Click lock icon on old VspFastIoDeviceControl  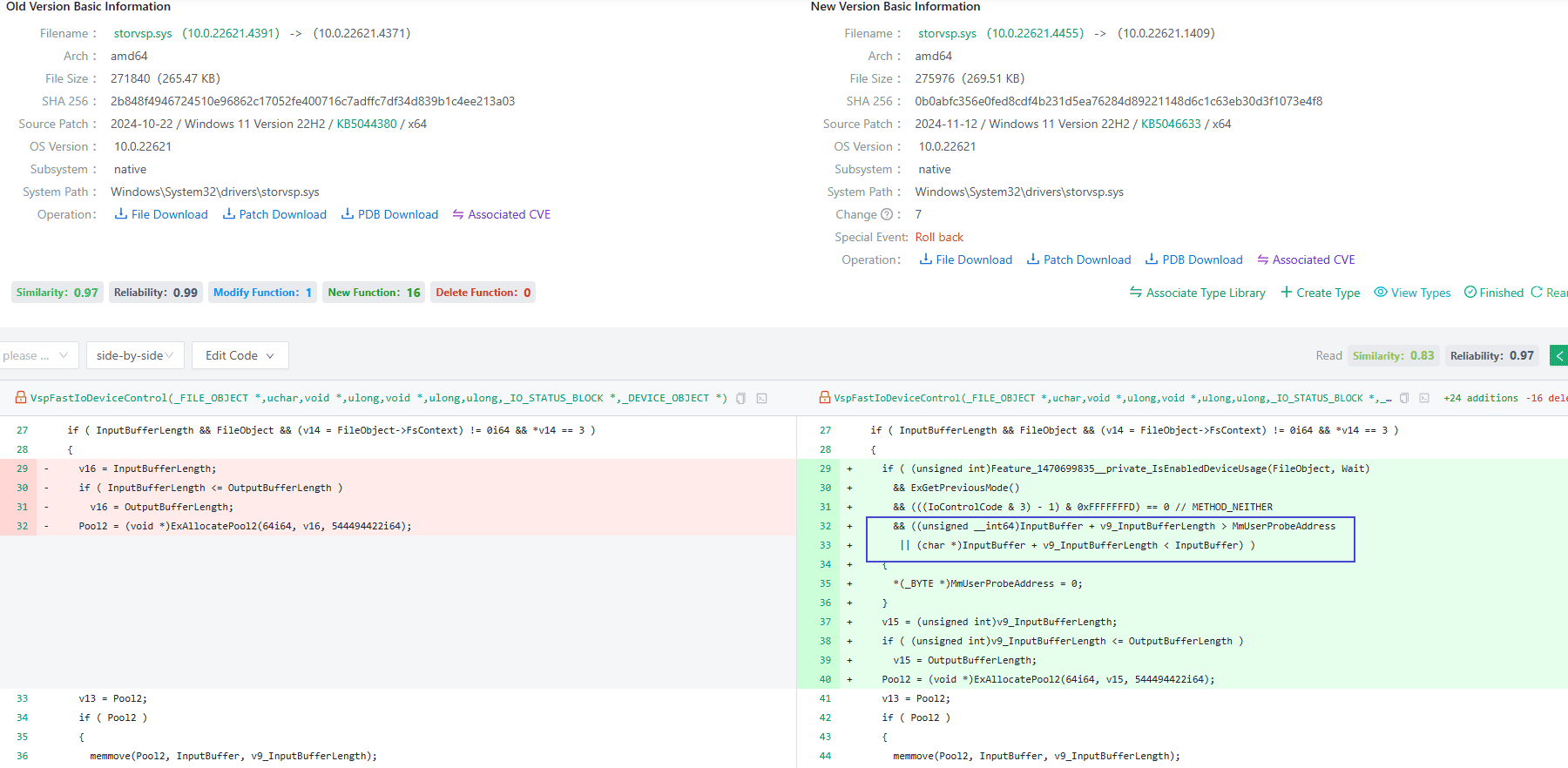(x=21, y=398)
